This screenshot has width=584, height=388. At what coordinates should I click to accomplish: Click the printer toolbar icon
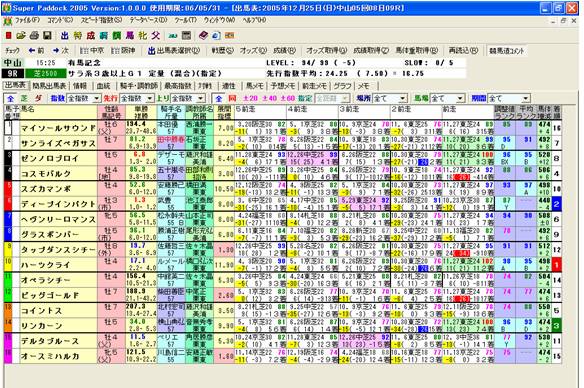(x=34, y=35)
